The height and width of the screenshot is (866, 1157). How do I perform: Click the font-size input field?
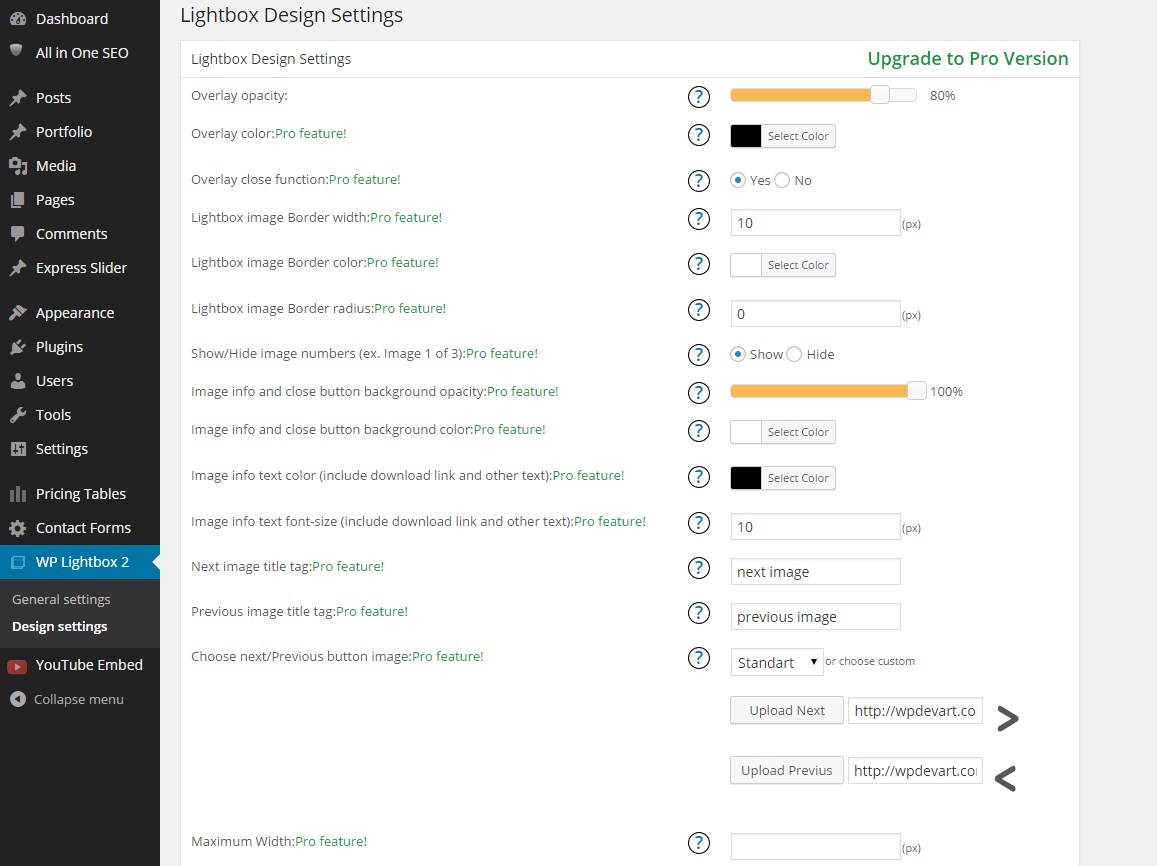pos(815,527)
